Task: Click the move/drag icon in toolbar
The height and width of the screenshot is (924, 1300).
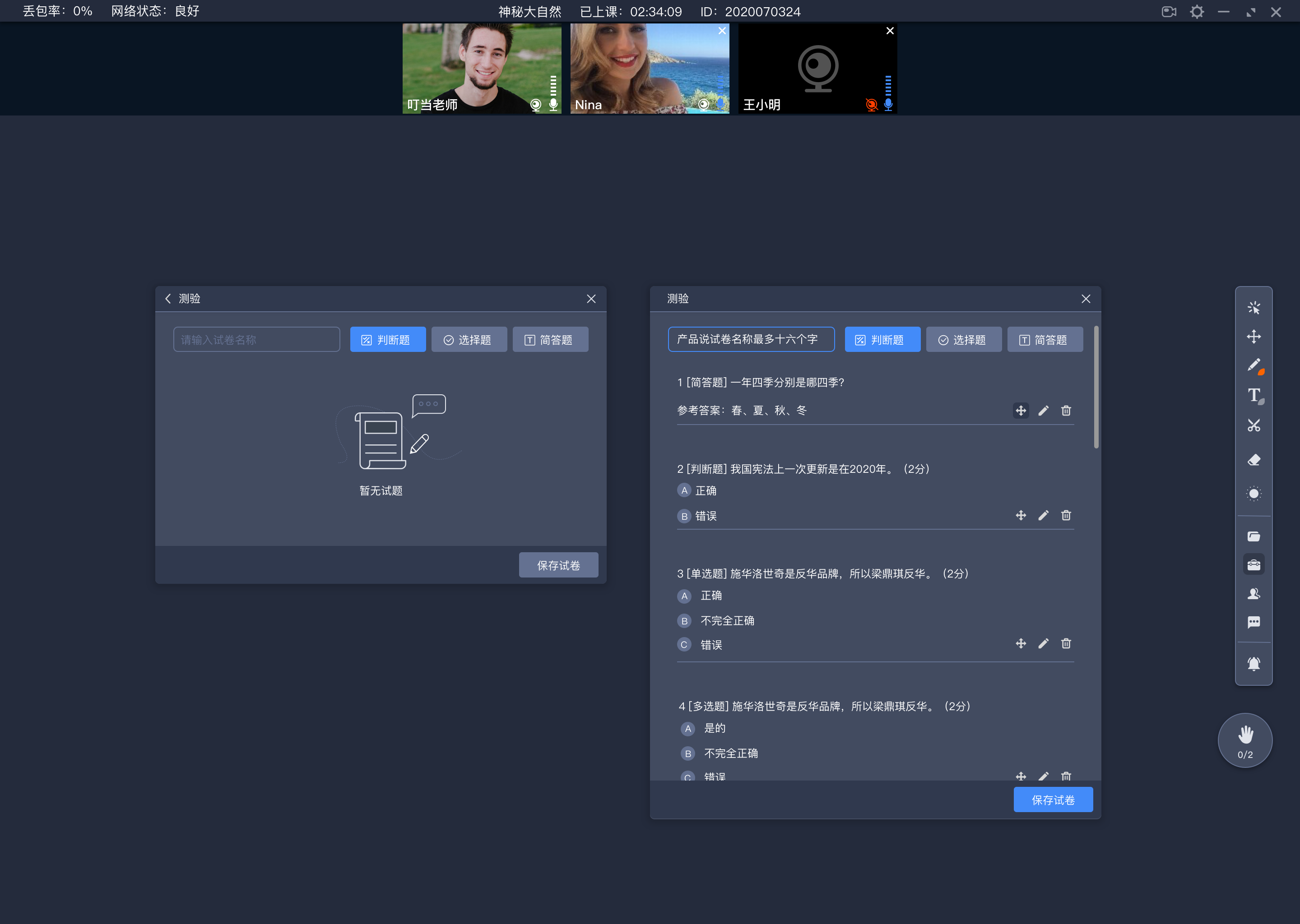Action: click(1255, 336)
